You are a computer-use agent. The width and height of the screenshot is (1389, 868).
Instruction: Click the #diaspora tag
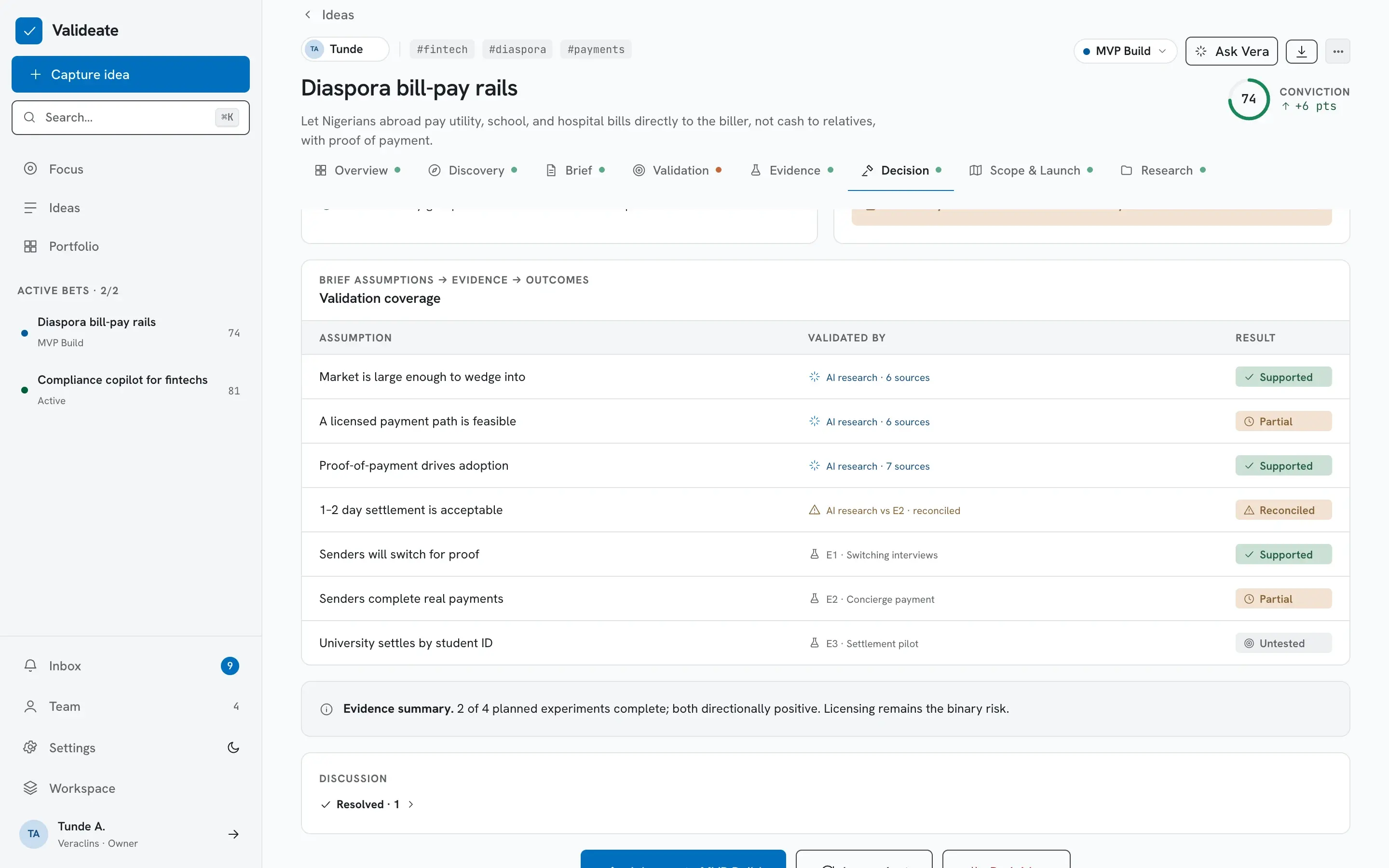(517, 49)
